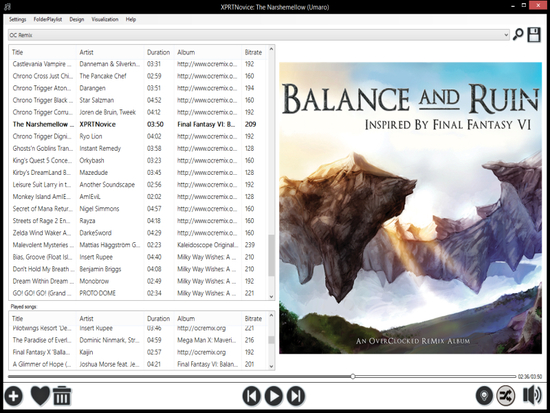Click the song progress slider handle
550x413 pixels.
point(353,377)
